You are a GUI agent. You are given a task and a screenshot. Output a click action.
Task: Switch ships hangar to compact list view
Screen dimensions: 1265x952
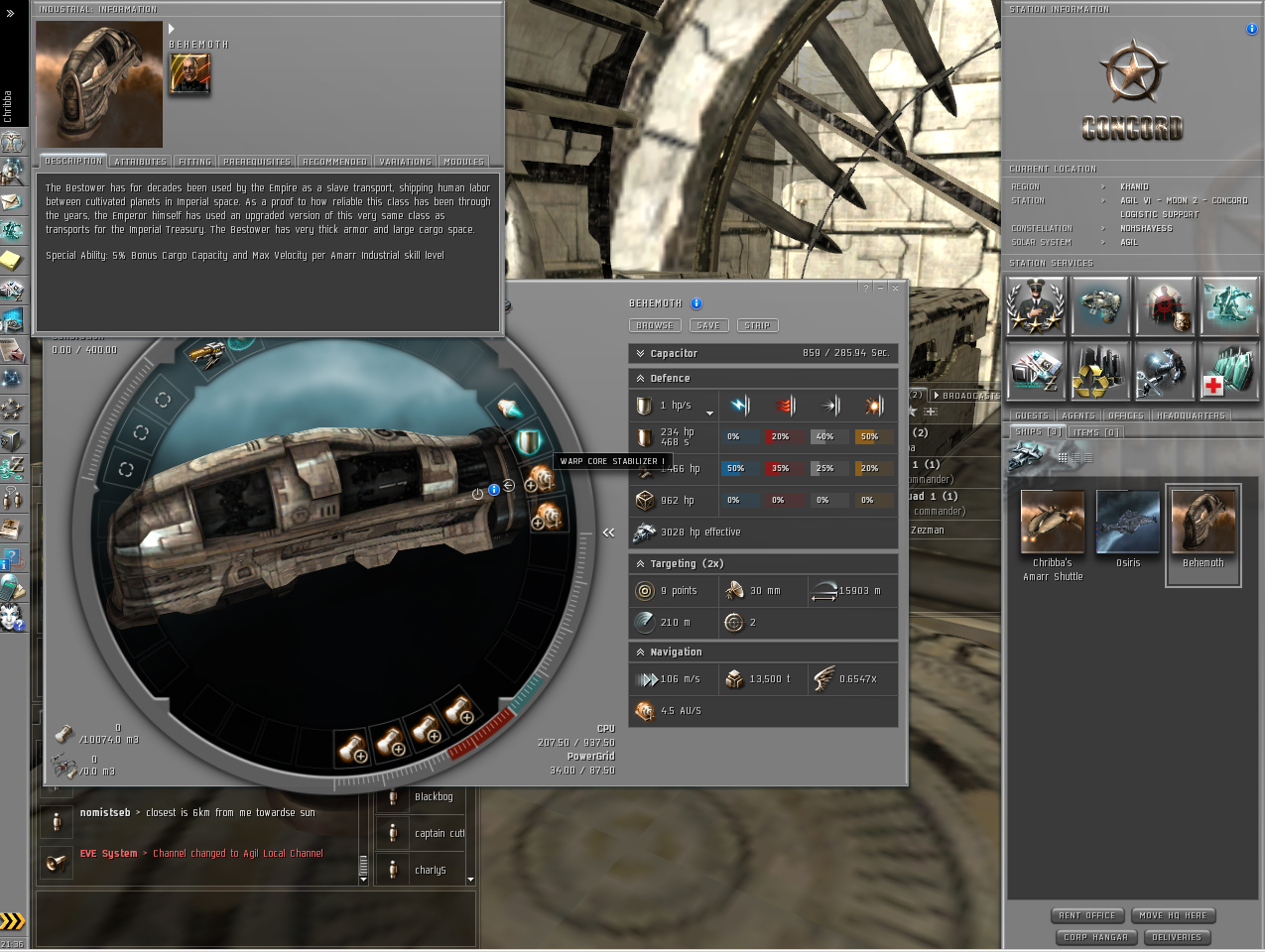1087,457
